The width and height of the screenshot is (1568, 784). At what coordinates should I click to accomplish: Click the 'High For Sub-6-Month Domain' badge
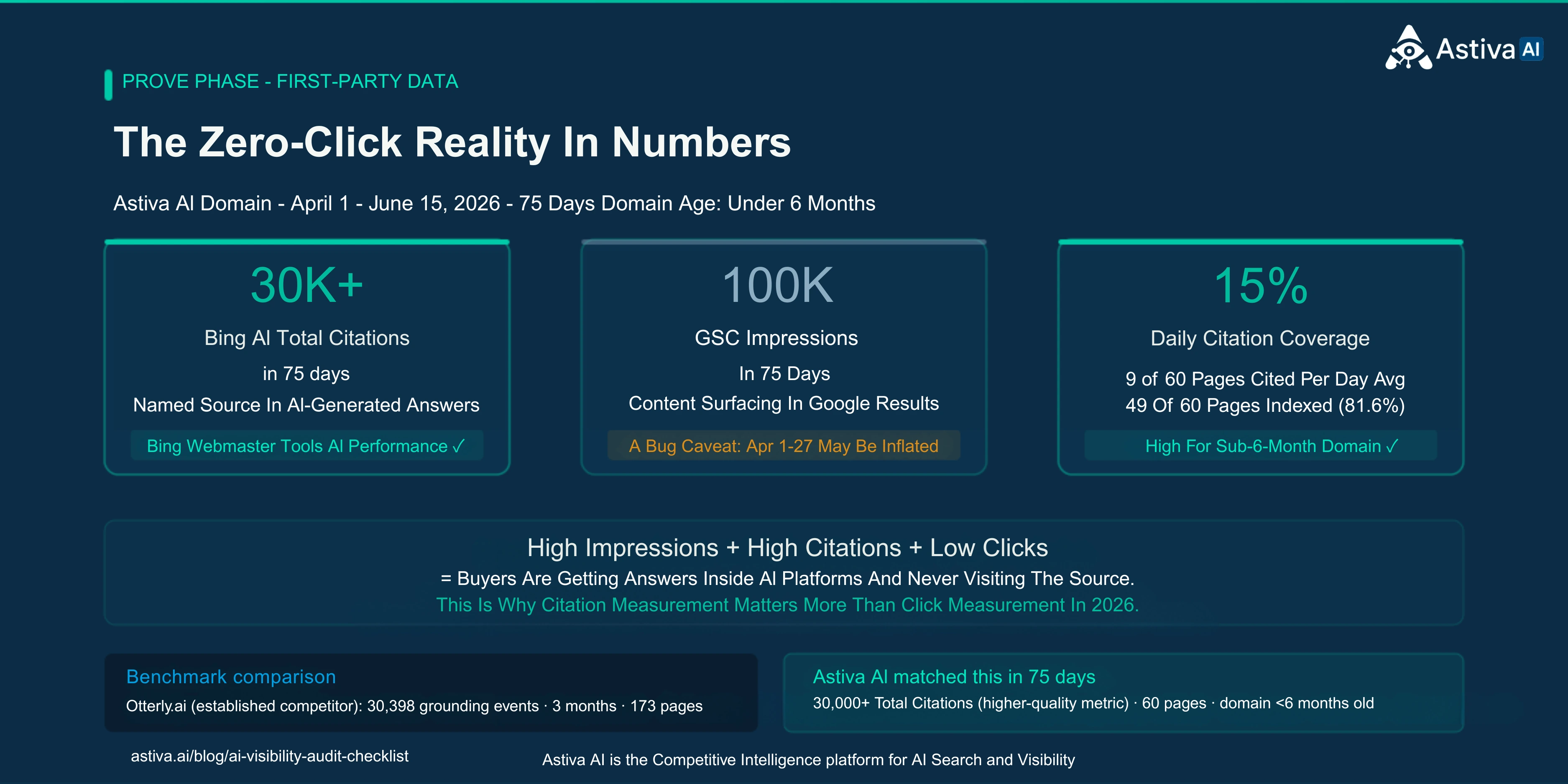point(1261,446)
